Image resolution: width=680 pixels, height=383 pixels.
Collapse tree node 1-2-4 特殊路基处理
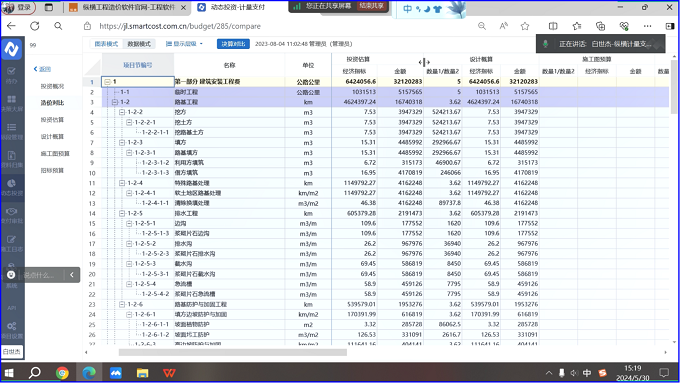click(122, 183)
